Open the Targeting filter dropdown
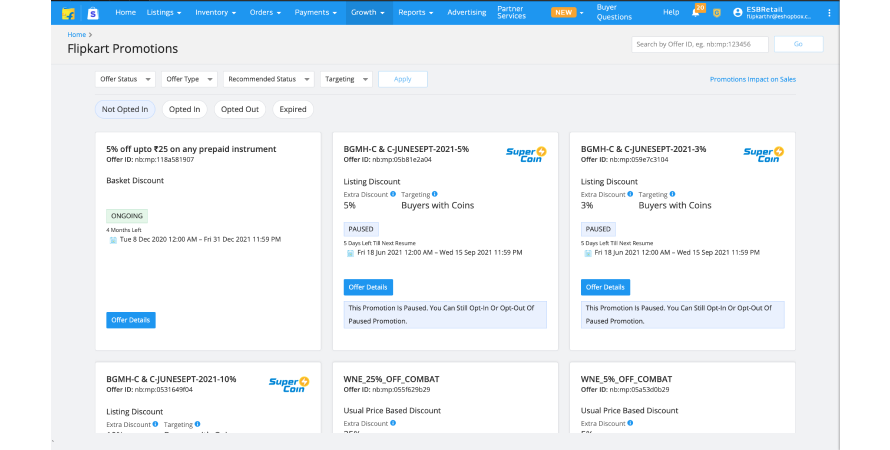The width and height of the screenshot is (890, 450). [346, 79]
